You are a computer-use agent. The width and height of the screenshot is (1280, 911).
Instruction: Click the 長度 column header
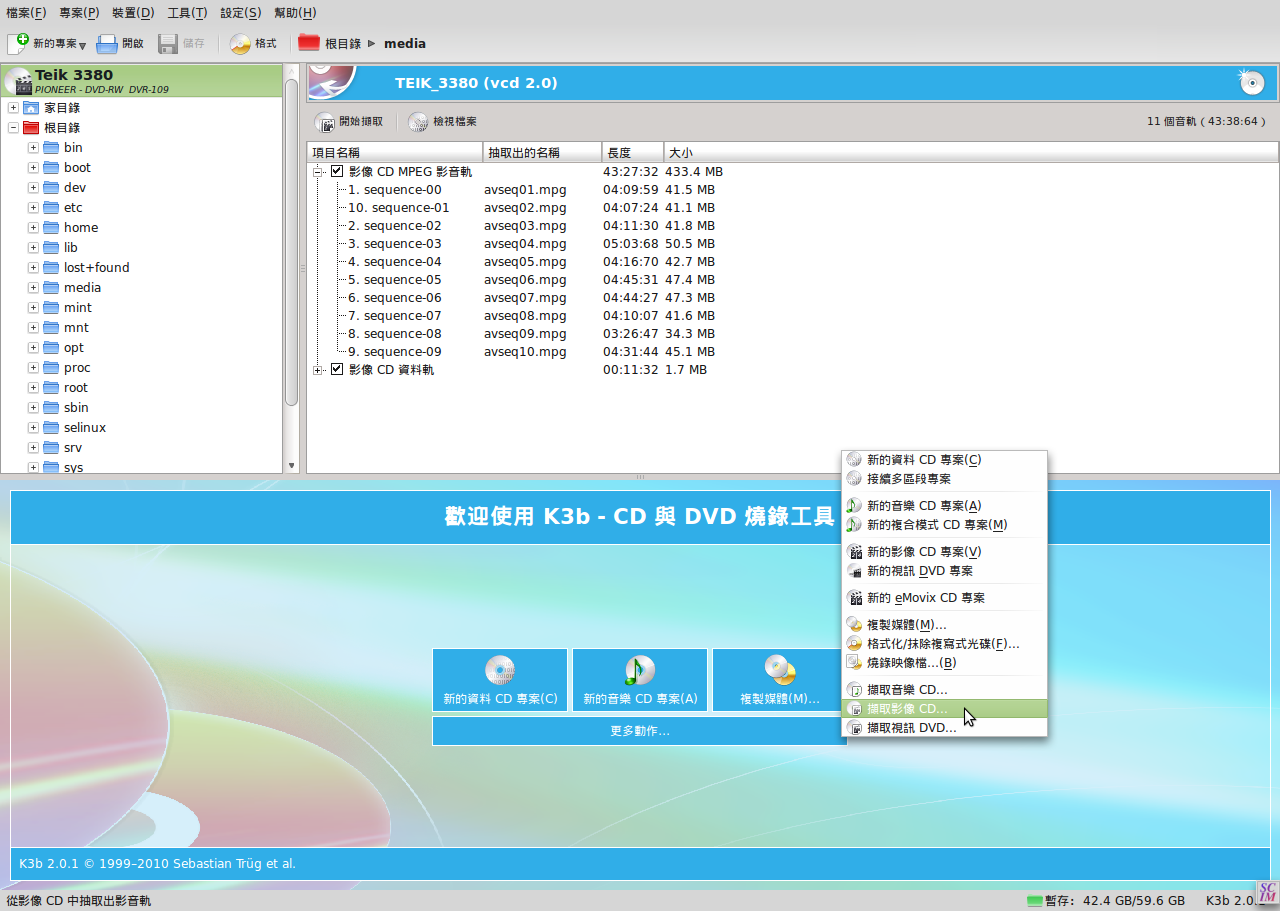pos(633,152)
